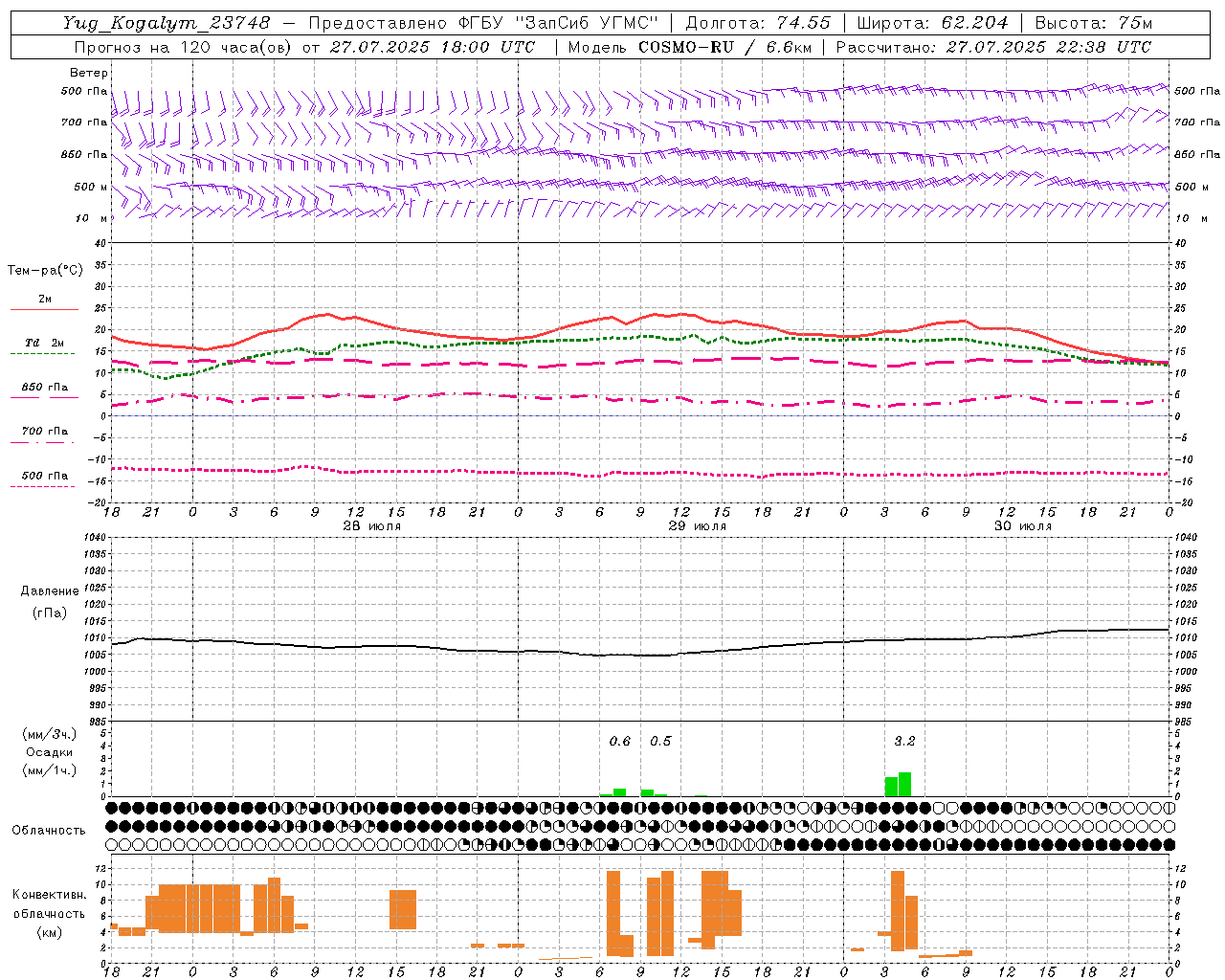Viewport: 1225px width, 980px height.
Task: Click the solid red line sample under 2м
Action: [44, 309]
